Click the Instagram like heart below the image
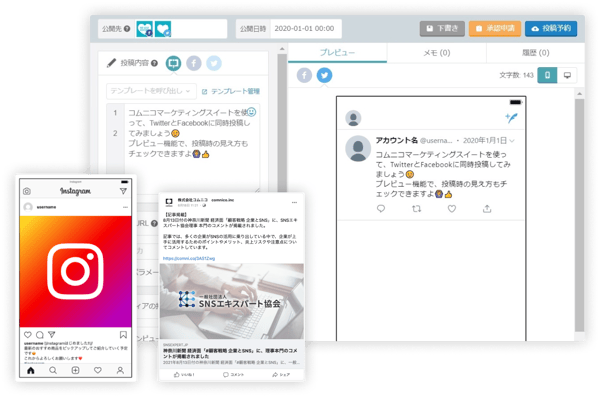600x397 pixels. [28, 335]
